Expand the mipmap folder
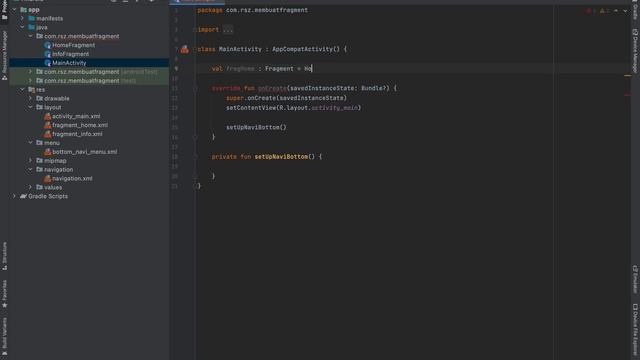The width and height of the screenshot is (640, 360). point(31,160)
